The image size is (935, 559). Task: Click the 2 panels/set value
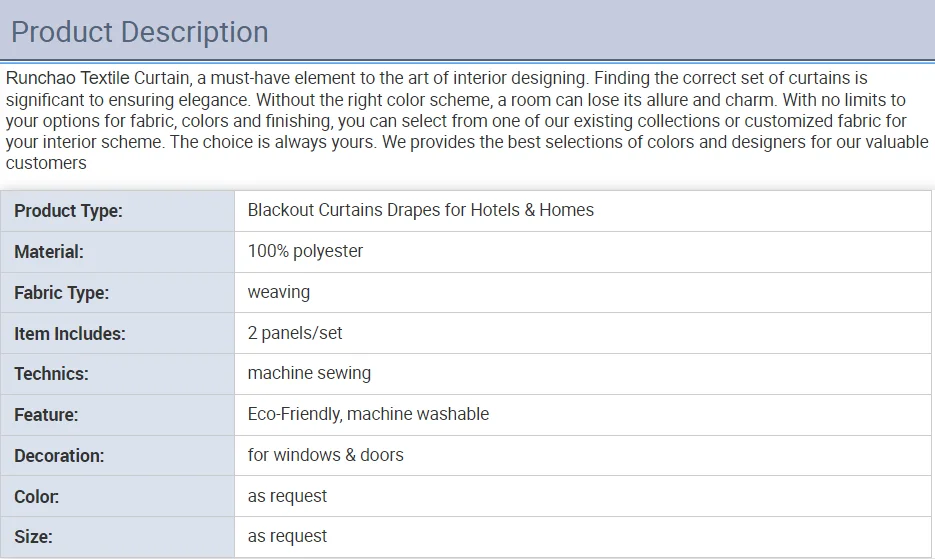(295, 333)
